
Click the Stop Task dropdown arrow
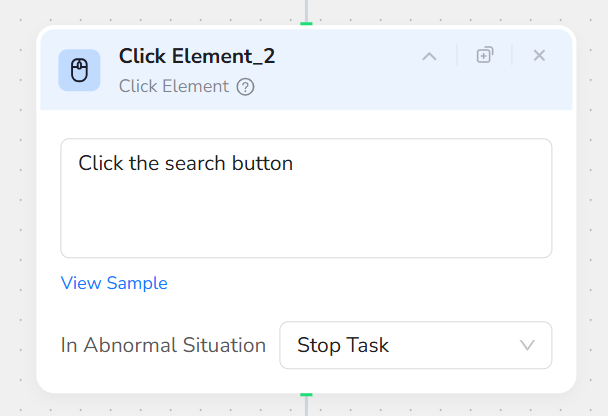(528, 346)
